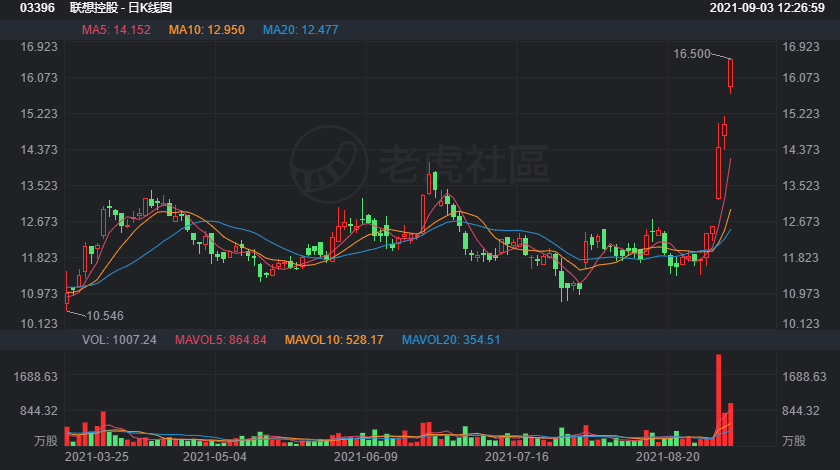
Task: Click the right axis price 16.073
Action: tap(801, 78)
